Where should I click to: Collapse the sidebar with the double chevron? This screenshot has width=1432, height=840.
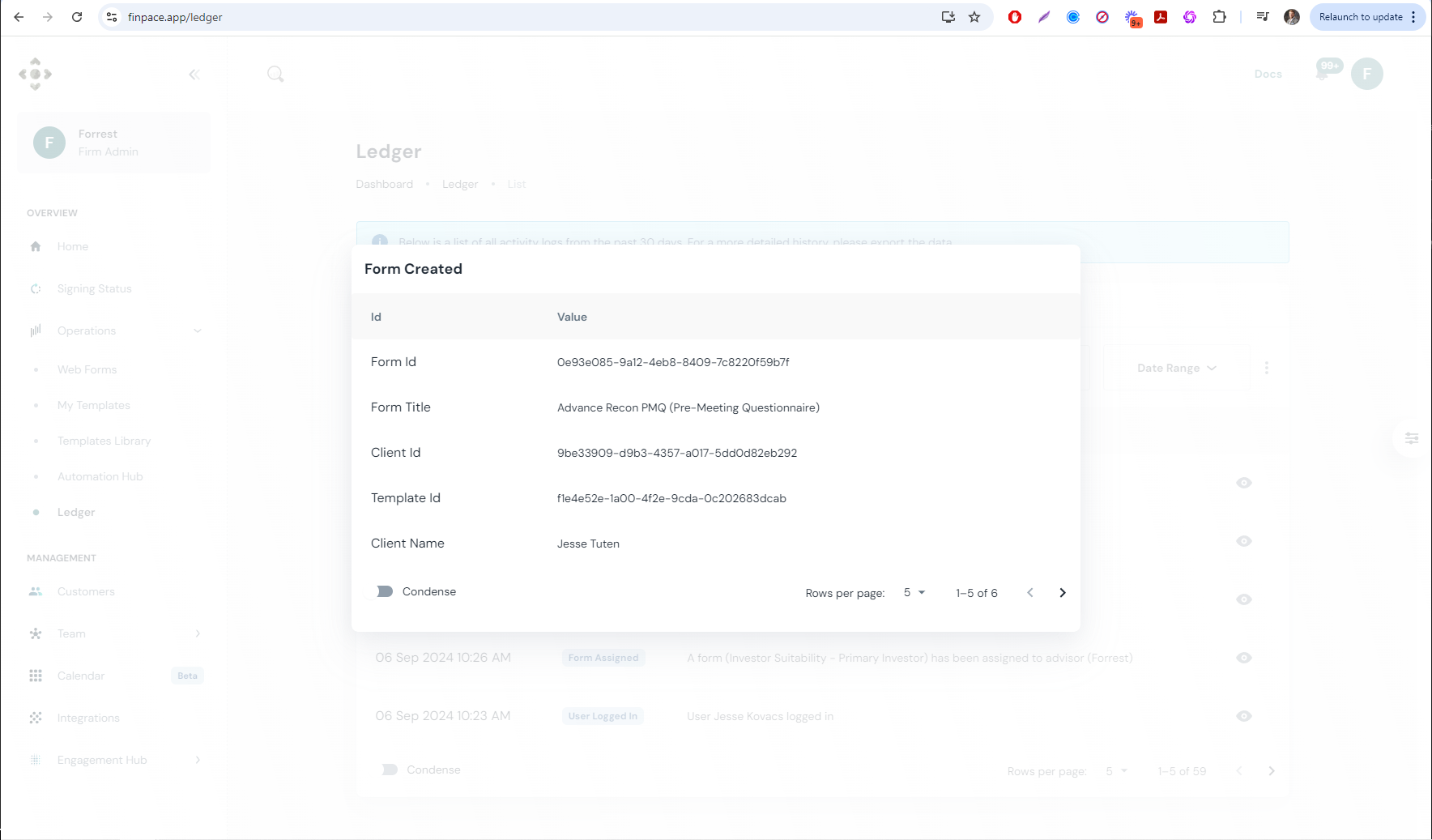click(194, 75)
